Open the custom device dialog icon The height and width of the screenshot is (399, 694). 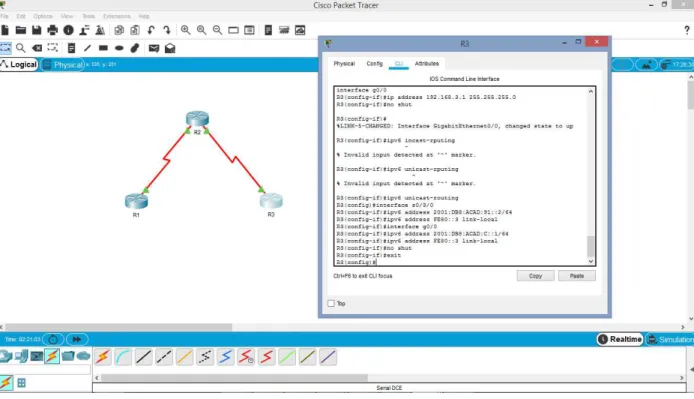249,30
